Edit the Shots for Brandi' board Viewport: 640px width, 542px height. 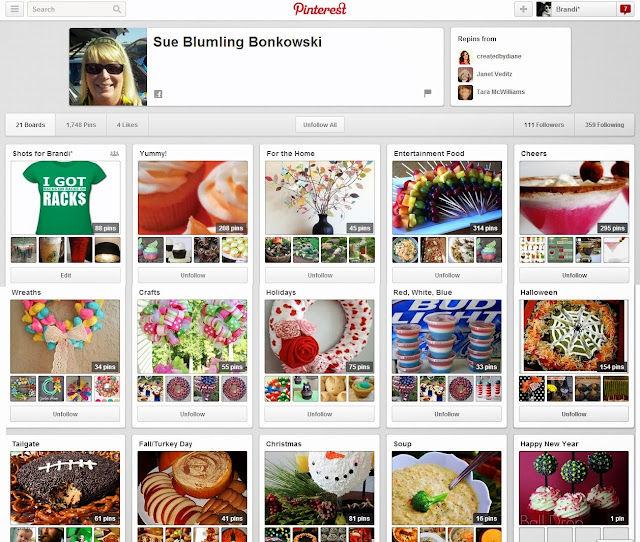(66, 275)
